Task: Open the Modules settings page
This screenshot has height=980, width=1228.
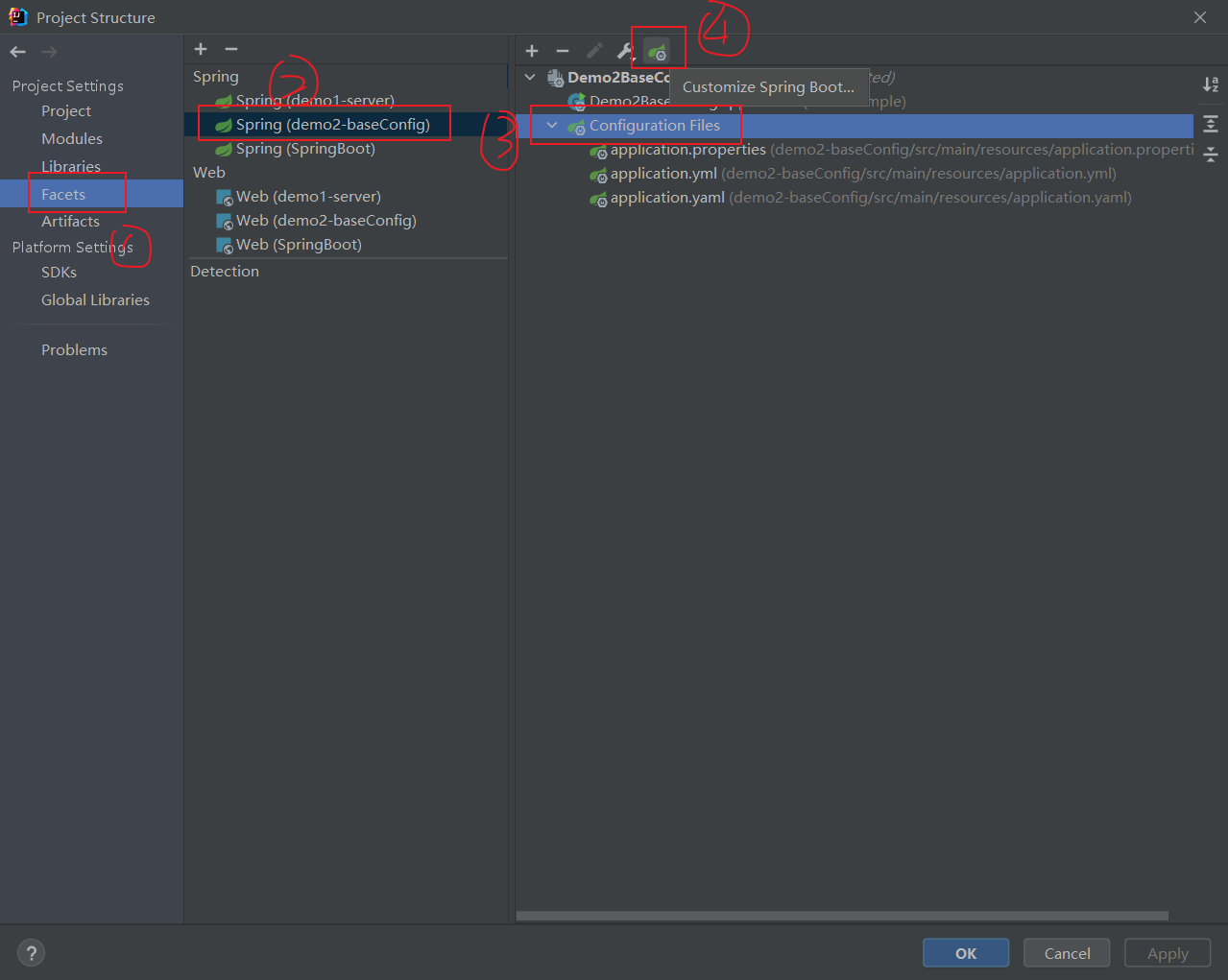Action: [x=72, y=139]
